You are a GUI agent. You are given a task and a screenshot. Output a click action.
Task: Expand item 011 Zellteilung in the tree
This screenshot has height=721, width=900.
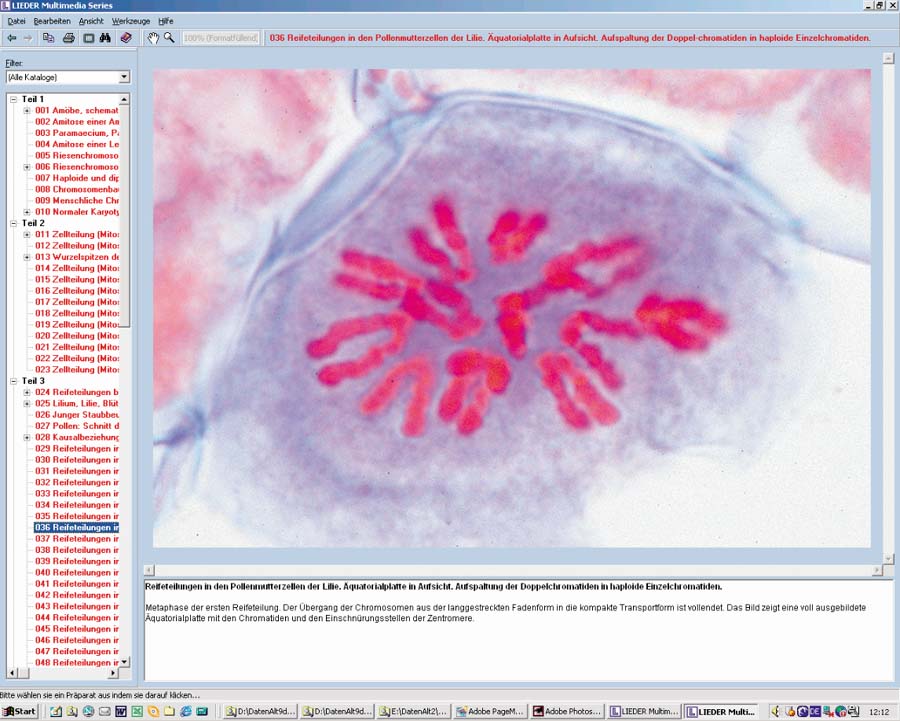click(27, 234)
